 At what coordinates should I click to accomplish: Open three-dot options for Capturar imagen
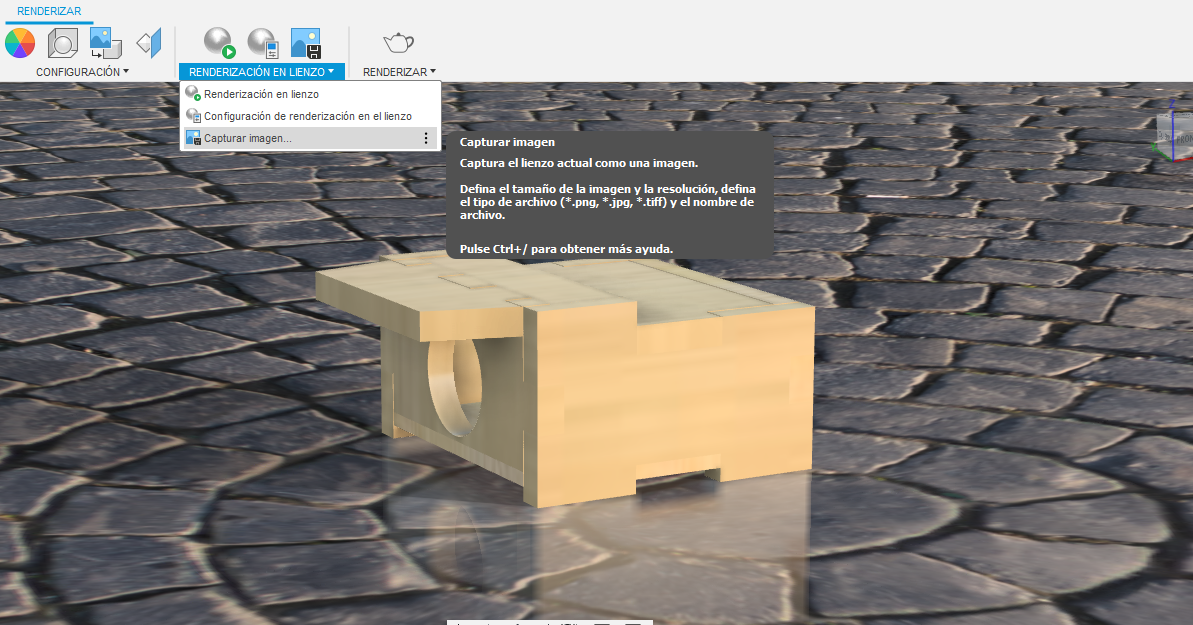pyautogui.click(x=426, y=139)
